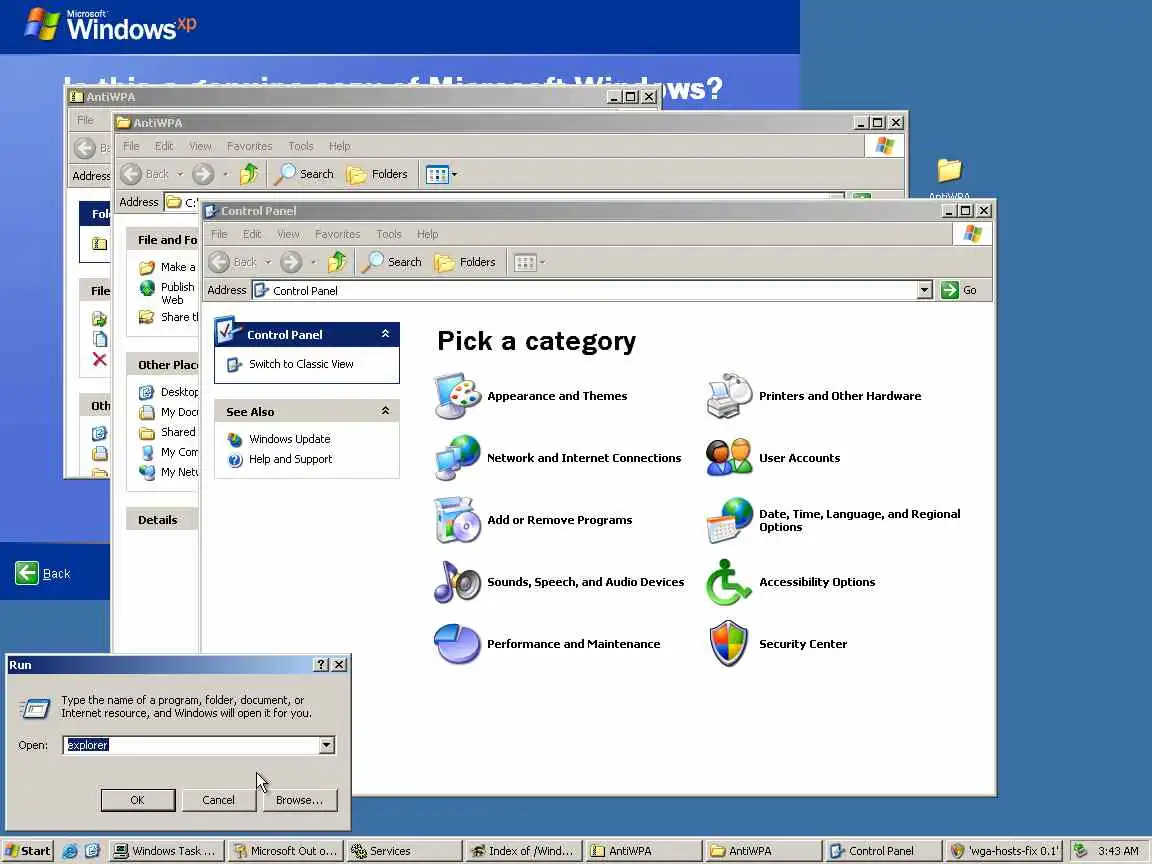Click Internet Explorer quick launch icon

pyautogui.click(x=70, y=851)
